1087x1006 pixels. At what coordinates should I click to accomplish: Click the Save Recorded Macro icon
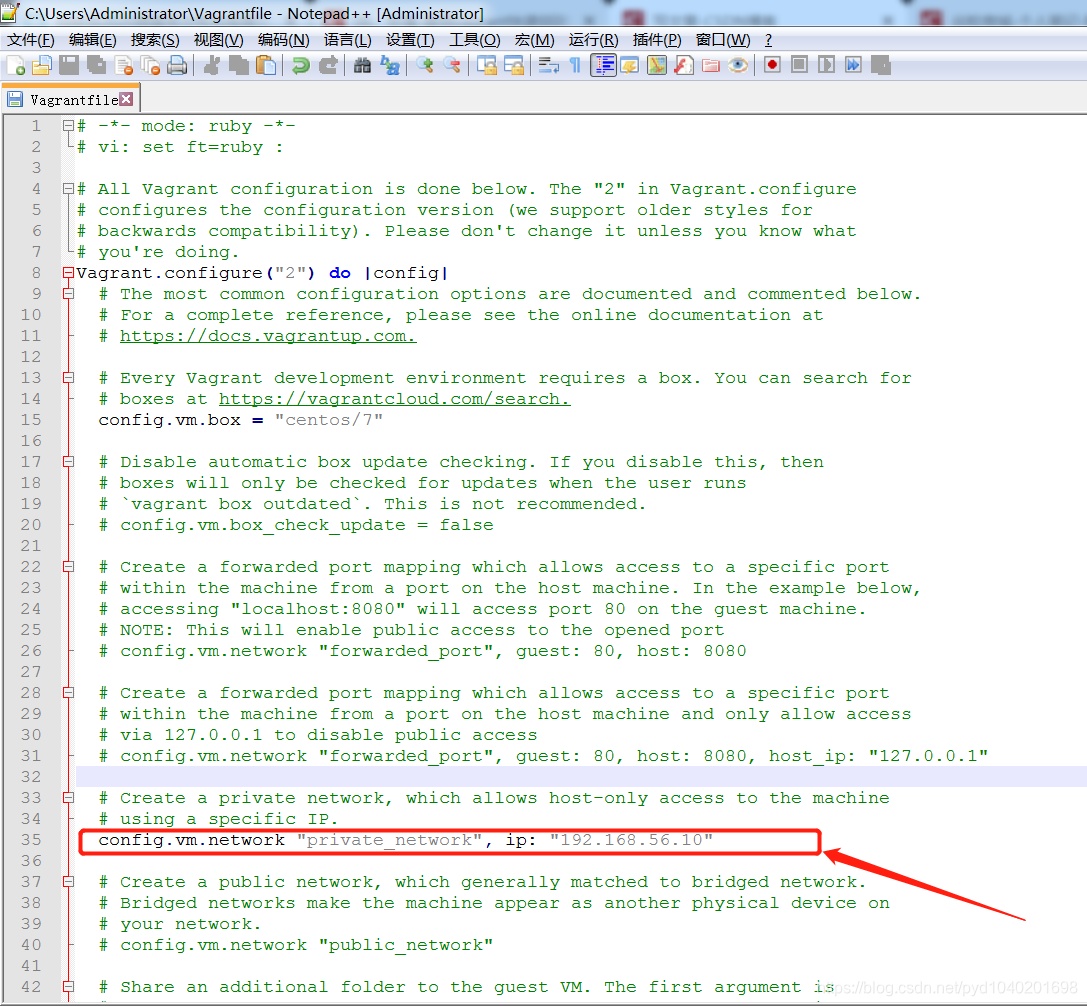(x=880, y=65)
